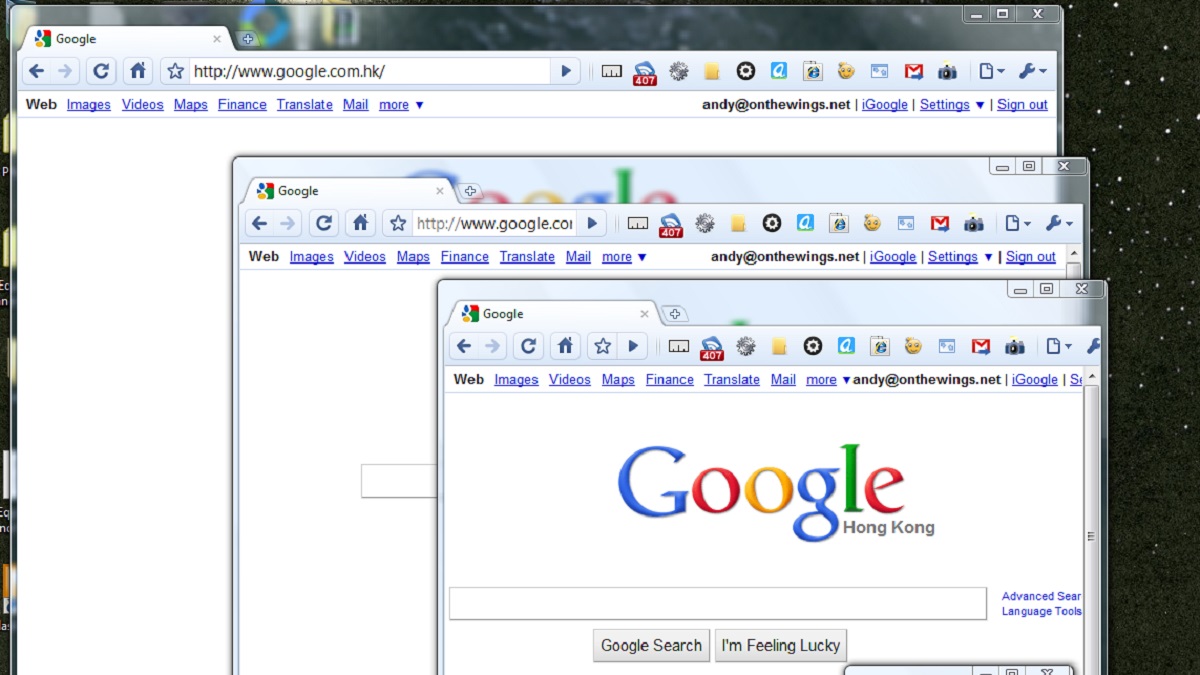Open wrench menu in middle window
This screenshot has width=1200, height=675.
click(1058, 223)
